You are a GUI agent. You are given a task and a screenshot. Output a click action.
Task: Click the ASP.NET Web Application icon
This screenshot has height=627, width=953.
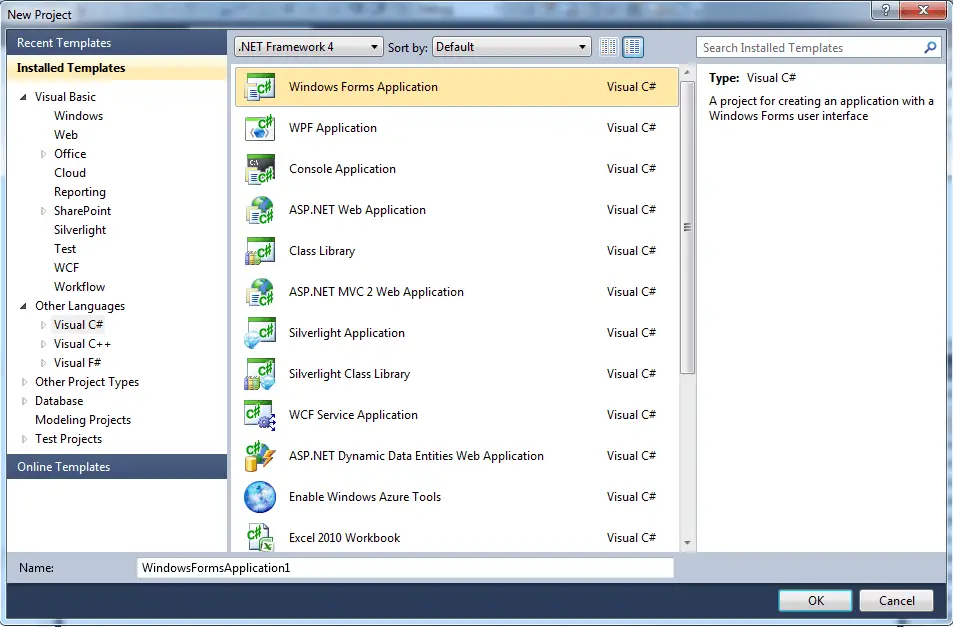[x=260, y=210]
